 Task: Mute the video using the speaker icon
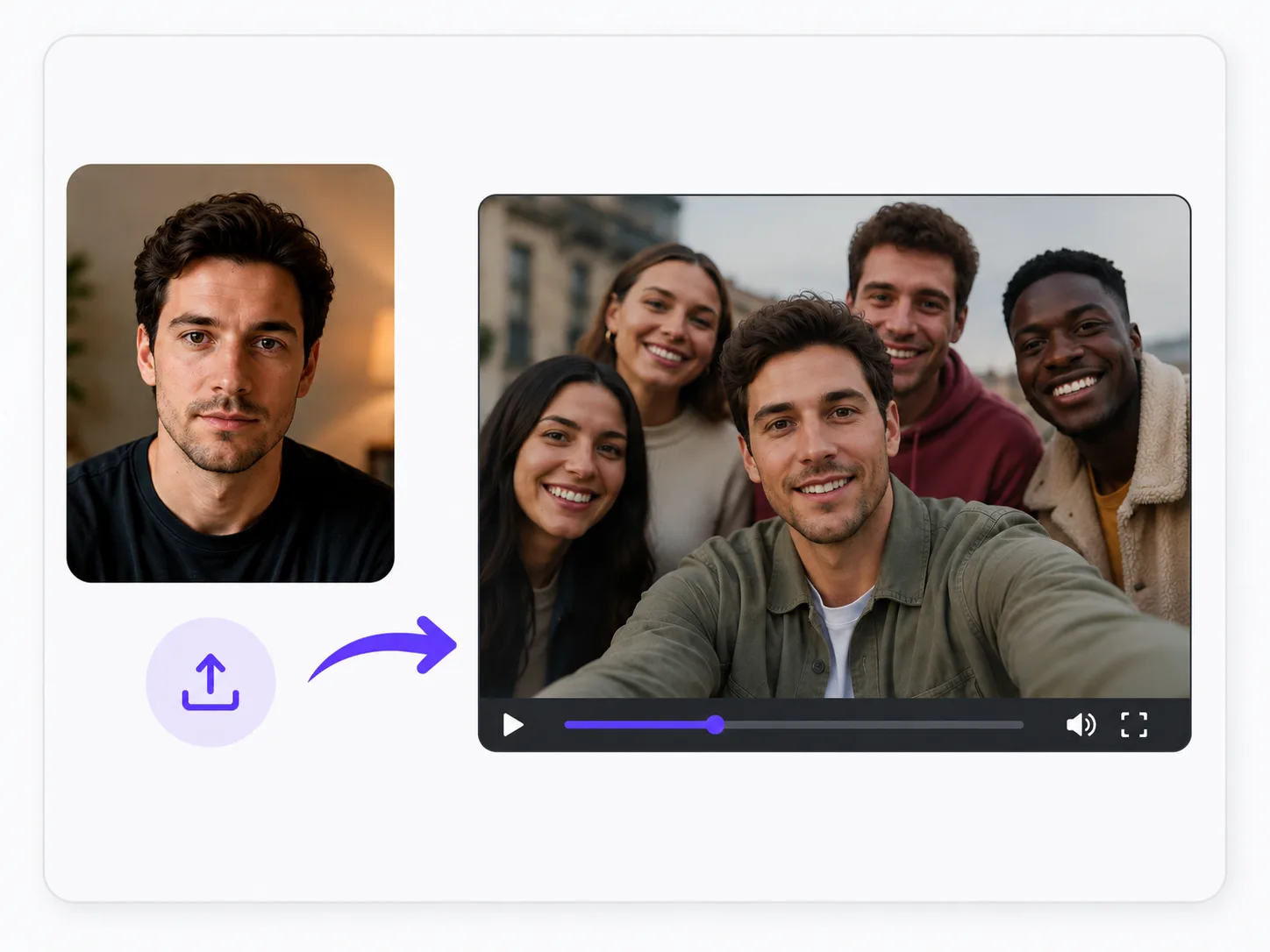click(1081, 725)
